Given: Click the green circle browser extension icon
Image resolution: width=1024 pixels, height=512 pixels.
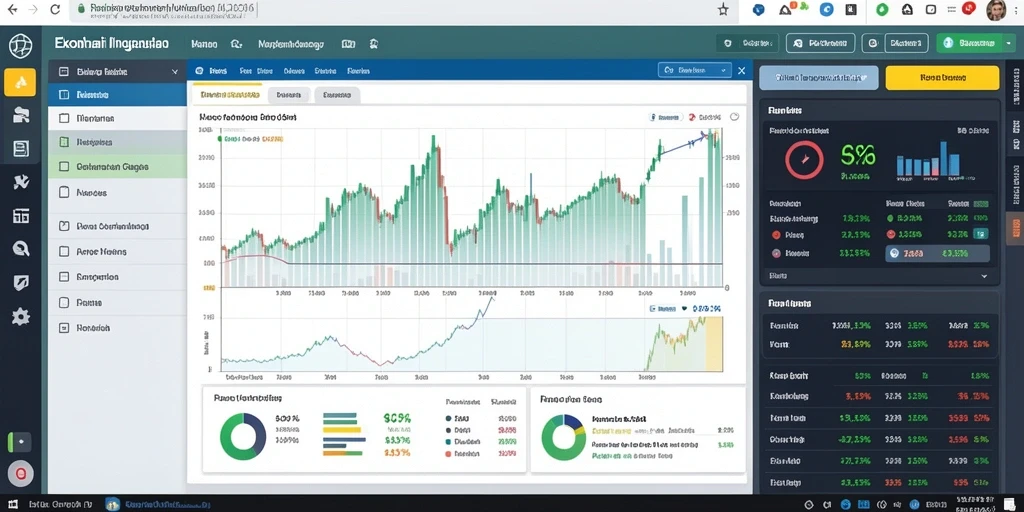Looking at the screenshot, I should pyautogui.click(x=882, y=10).
